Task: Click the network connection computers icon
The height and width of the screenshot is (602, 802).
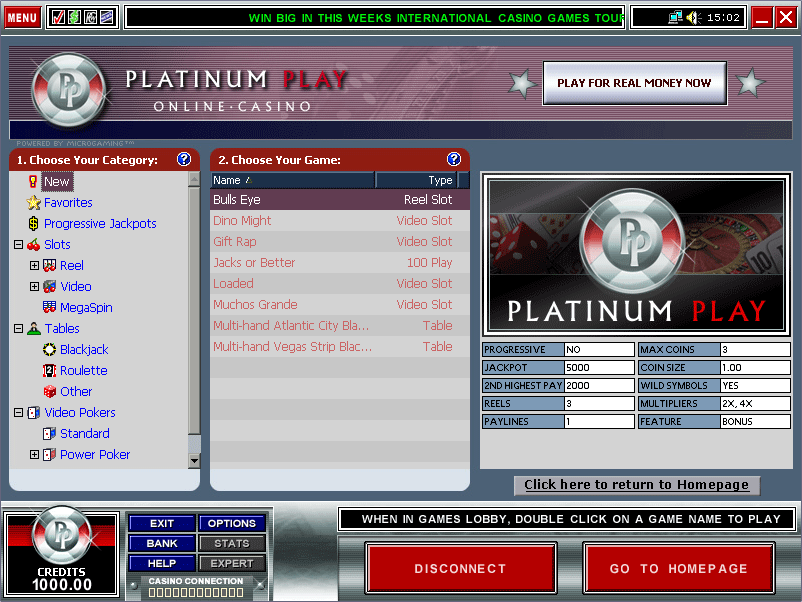Action: [675, 17]
